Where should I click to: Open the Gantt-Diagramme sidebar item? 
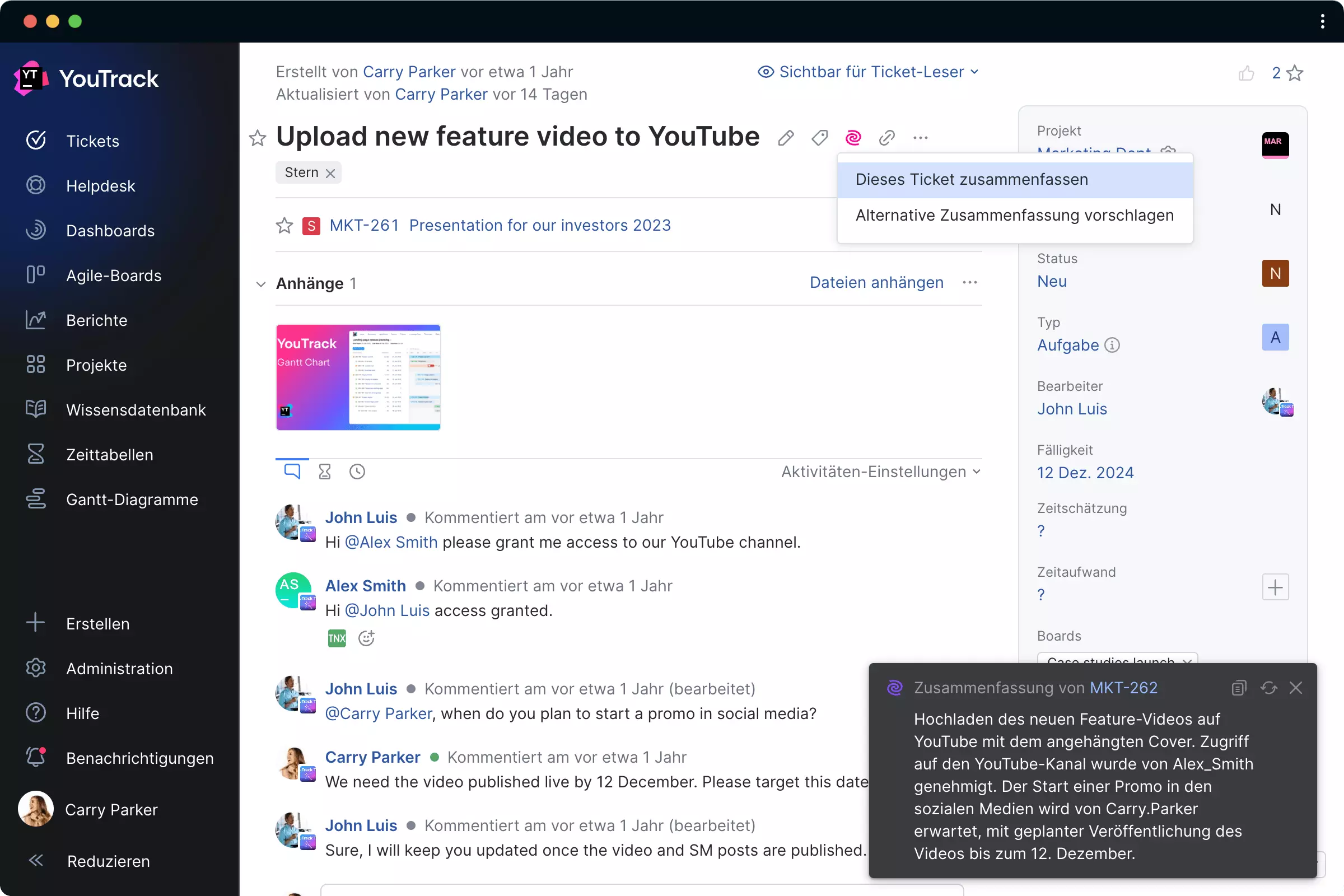pyautogui.click(x=132, y=500)
